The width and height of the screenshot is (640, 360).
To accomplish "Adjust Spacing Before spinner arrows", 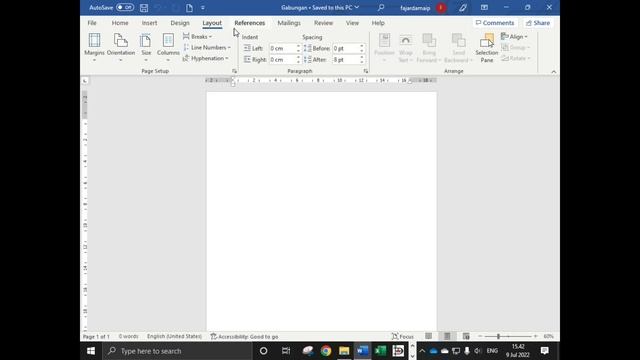I will coord(362,48).
